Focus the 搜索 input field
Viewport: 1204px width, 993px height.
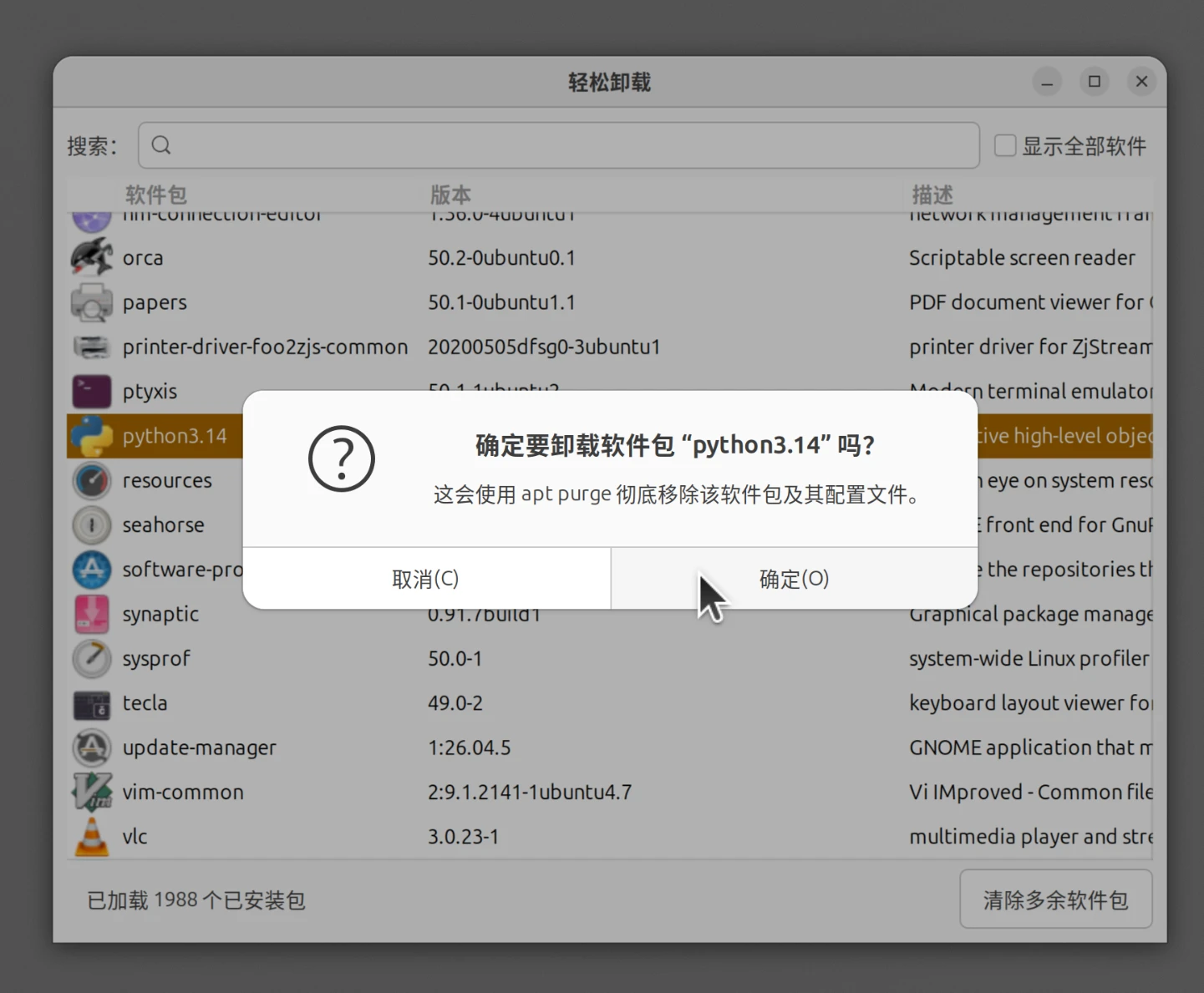tap(559, 145)
